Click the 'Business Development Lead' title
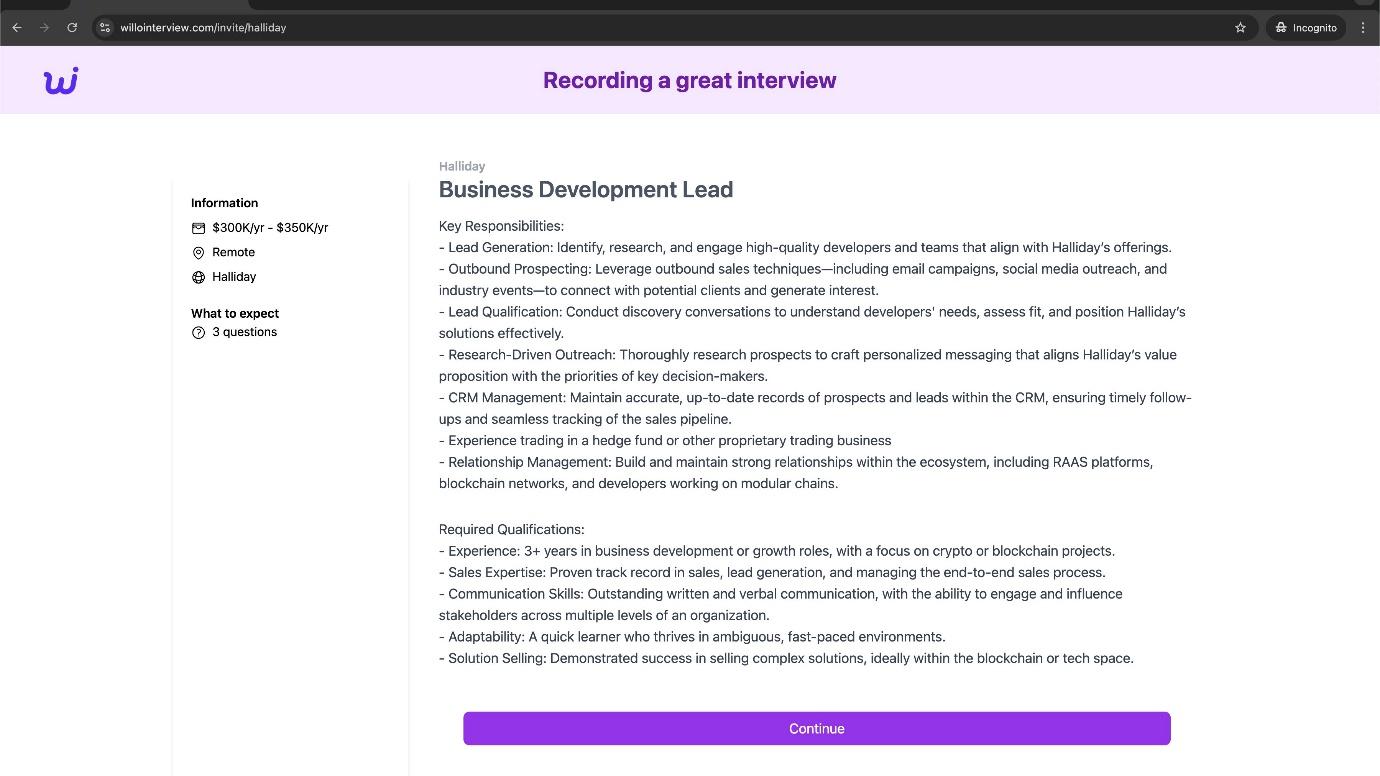1380x776 pixels. (x=586, y=189)
